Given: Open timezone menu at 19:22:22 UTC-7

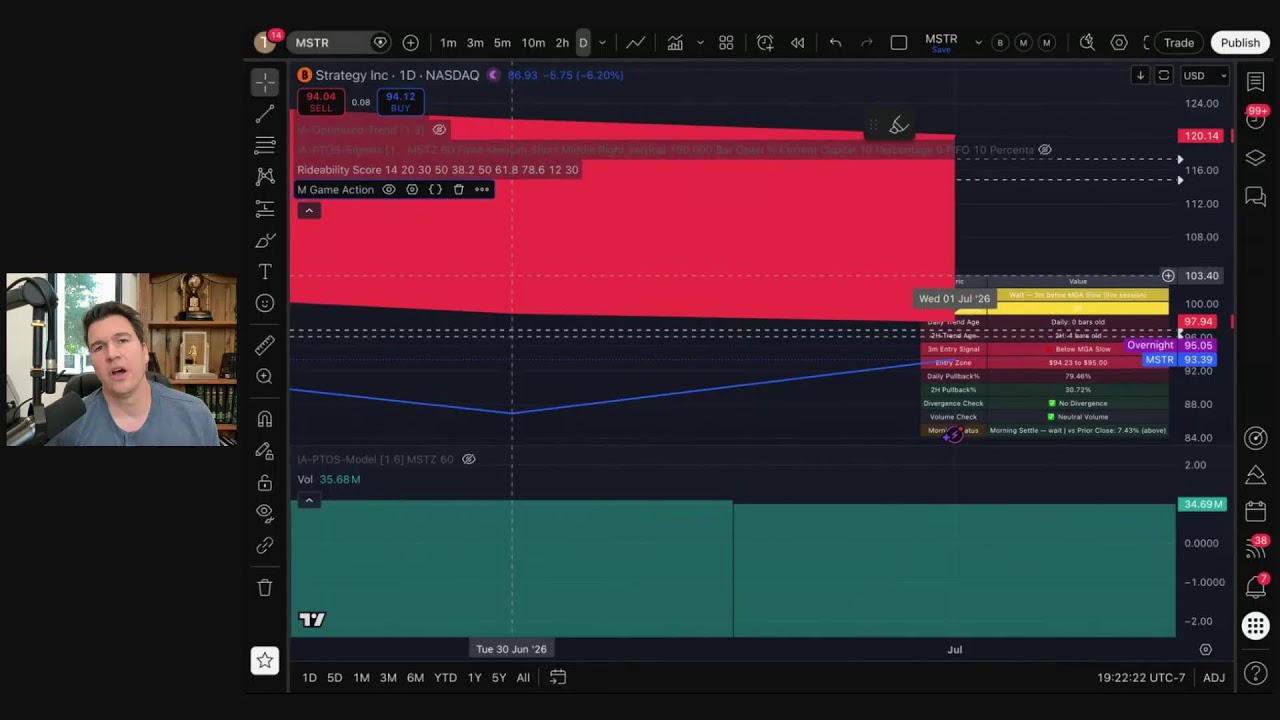Looking at the screenshot, I should (1141, 678).
